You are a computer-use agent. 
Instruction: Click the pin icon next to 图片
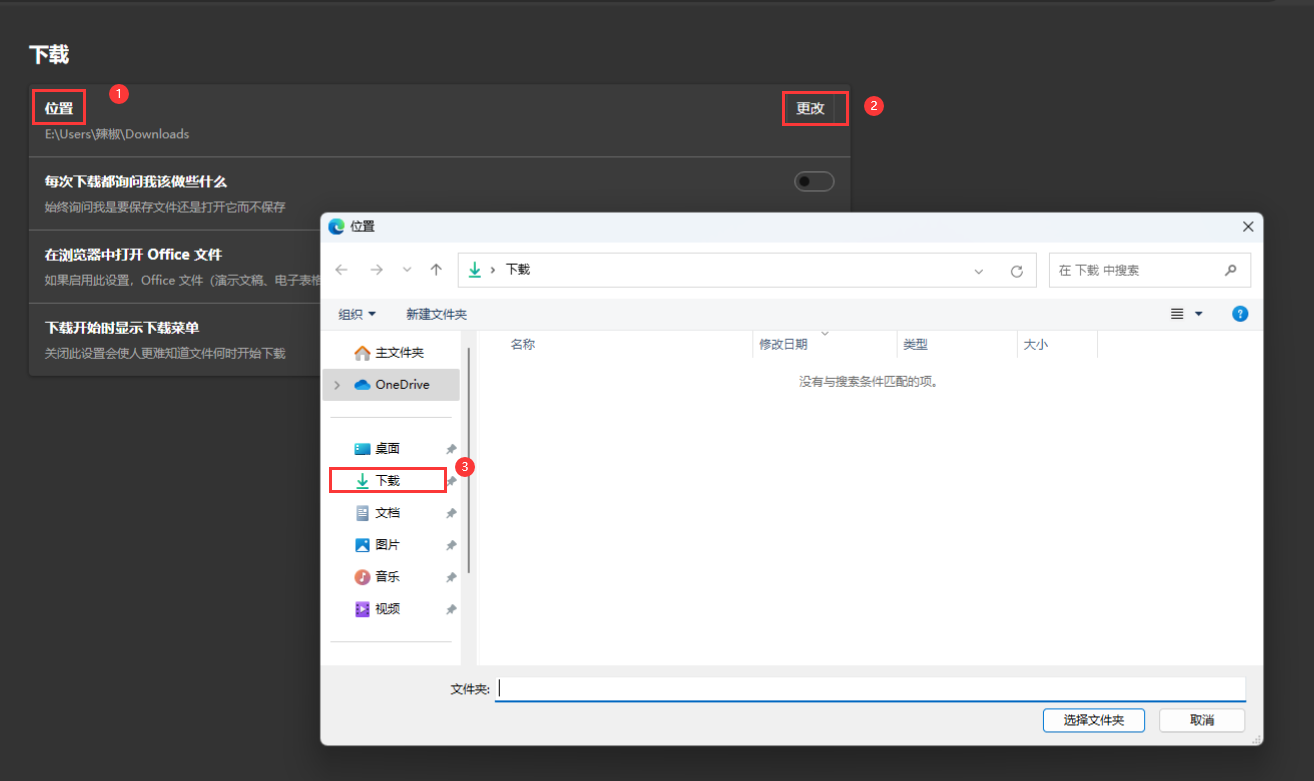click(451, 546)
